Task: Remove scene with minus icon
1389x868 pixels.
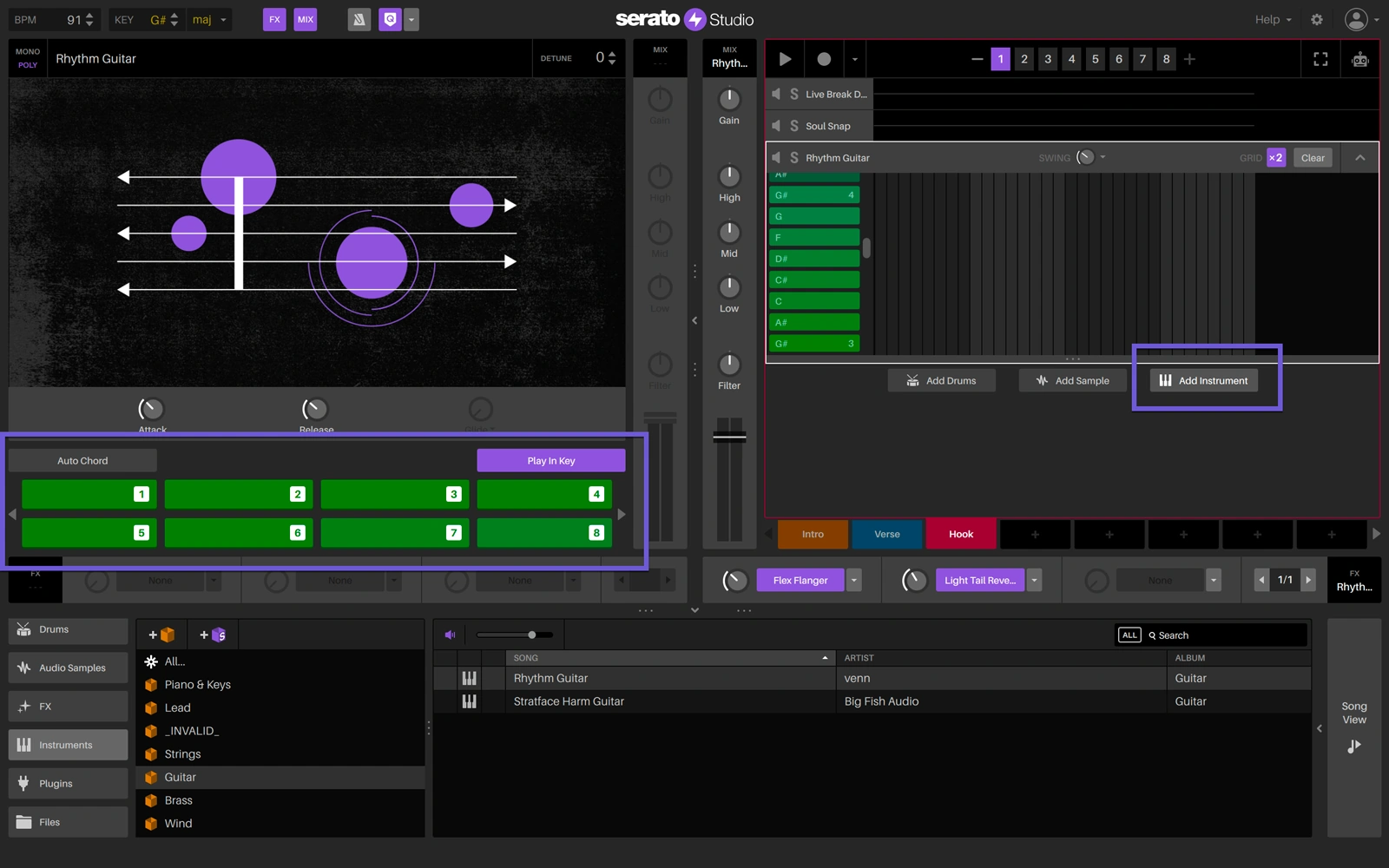Action: (x=977, y=59)
